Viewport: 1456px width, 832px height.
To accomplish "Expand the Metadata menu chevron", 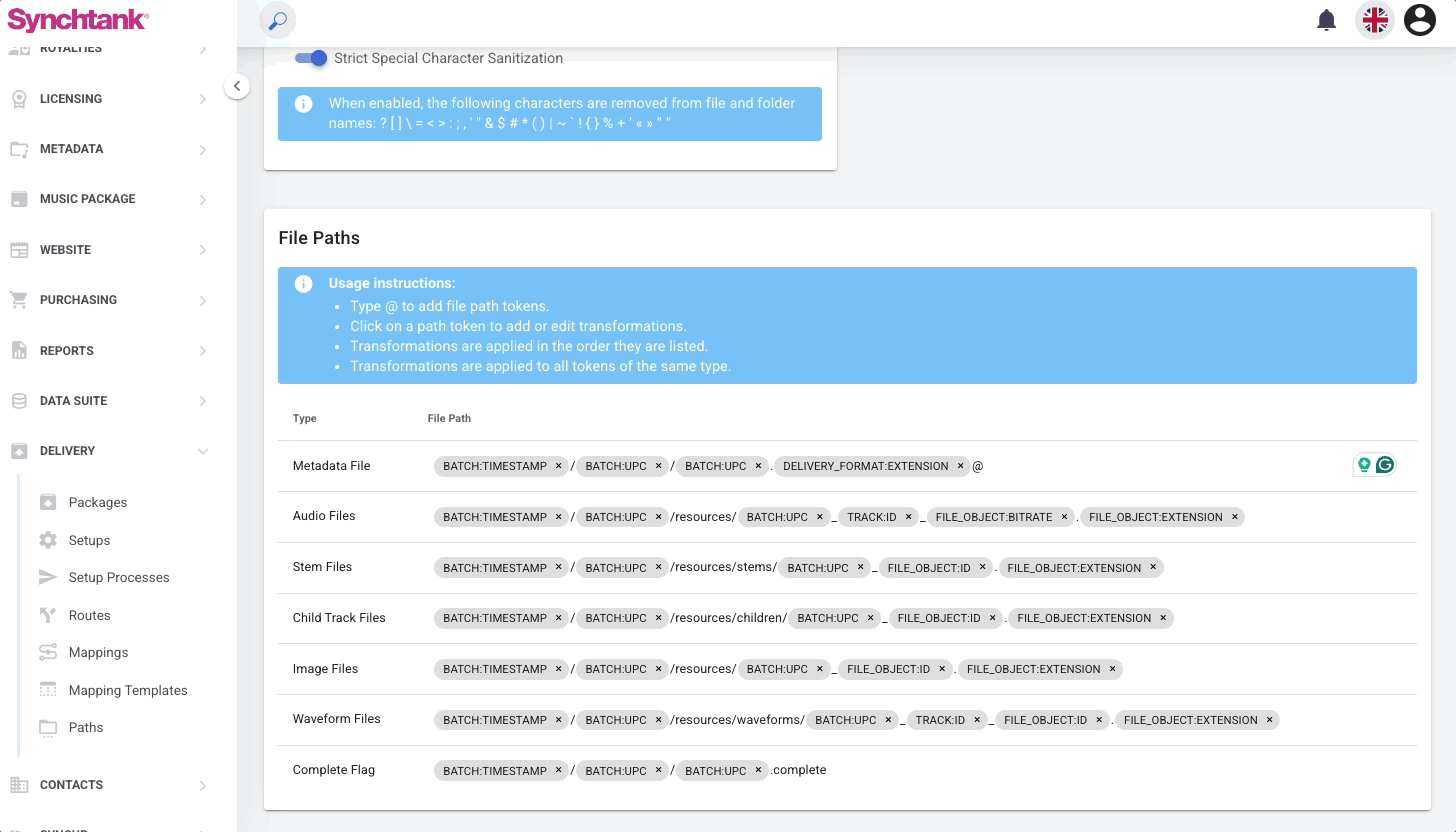I will coord(203,149).
